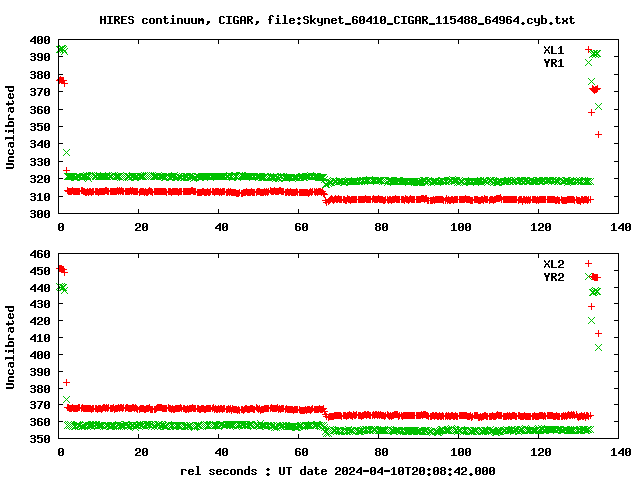Click the bottom plot's Uncalibrated axis label
This screenshot has height=480, width=640.
tap(10, 347)
